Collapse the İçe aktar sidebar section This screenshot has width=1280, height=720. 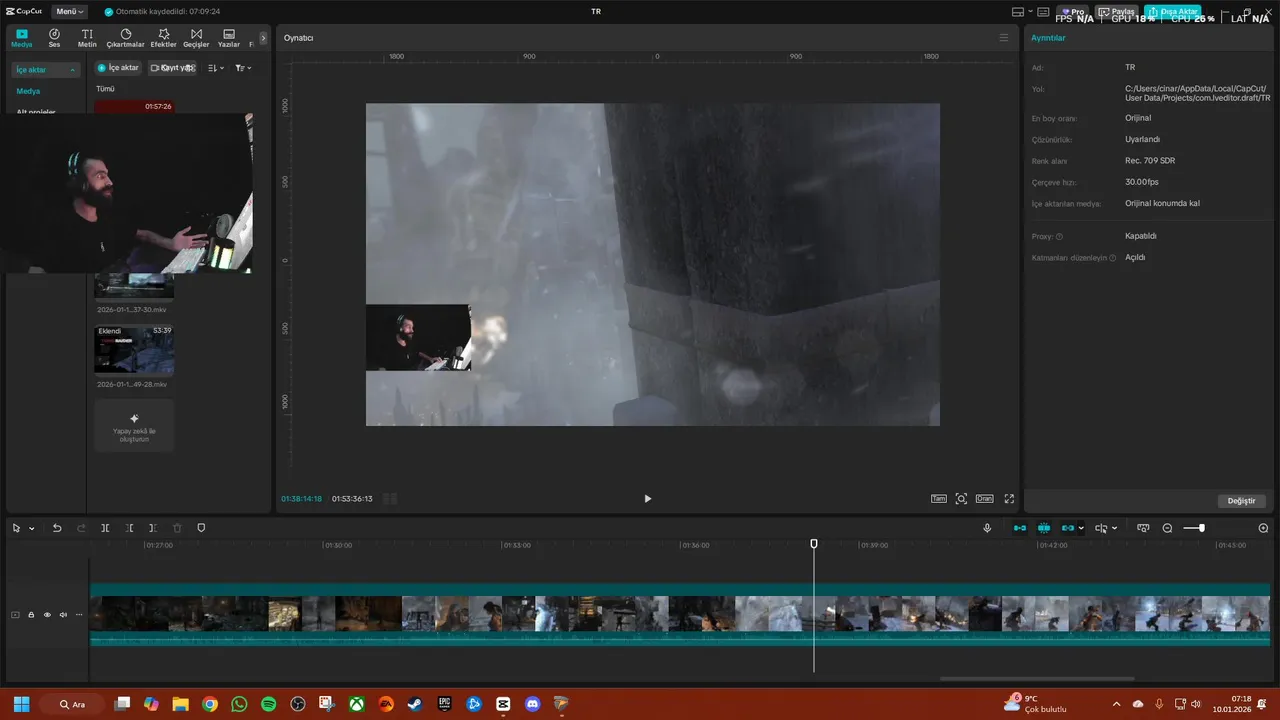(44, 70)
